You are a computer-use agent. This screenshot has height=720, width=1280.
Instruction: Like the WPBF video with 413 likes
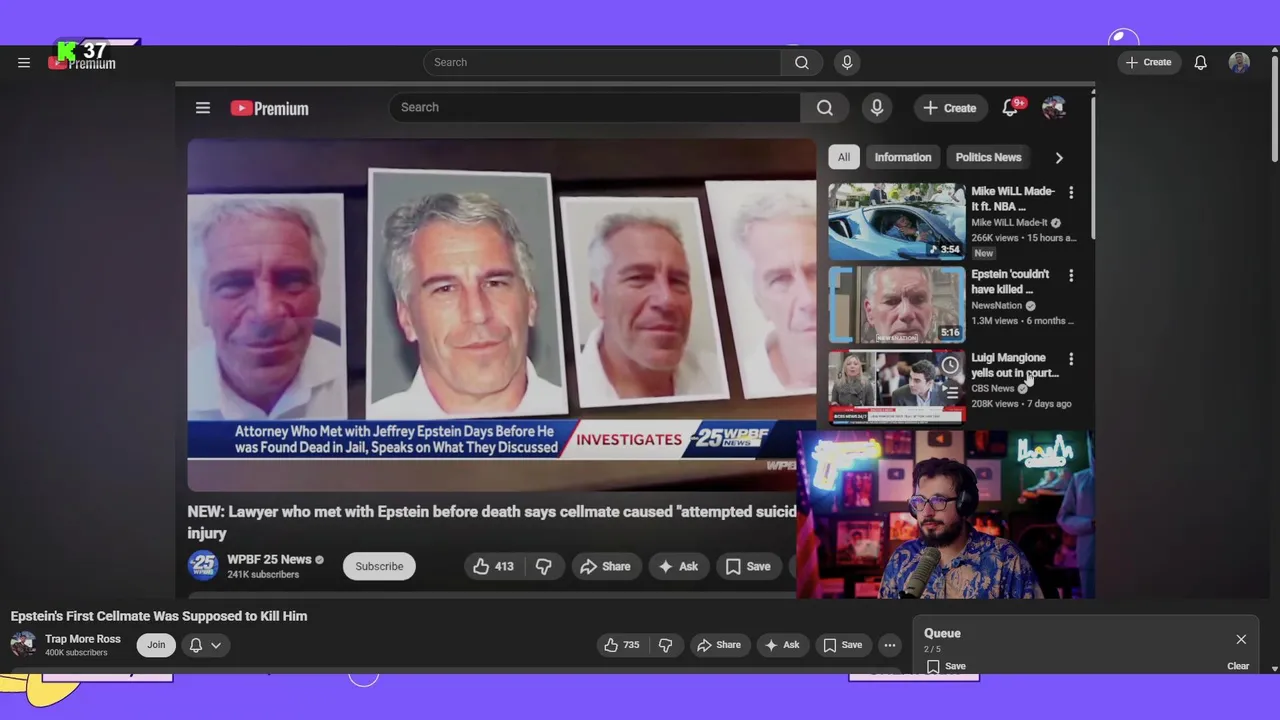click(494, 566)
